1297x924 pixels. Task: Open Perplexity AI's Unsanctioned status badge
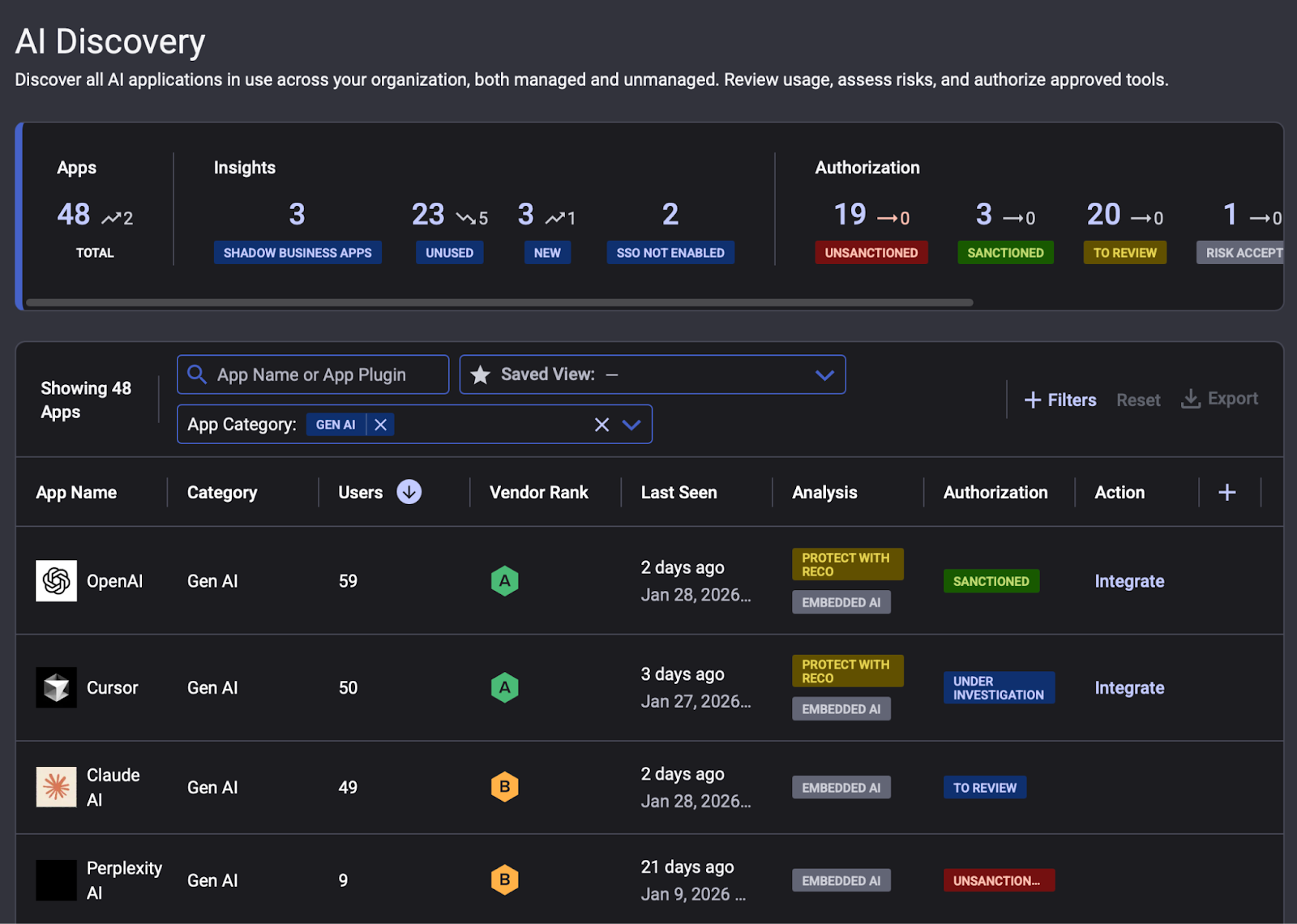[999, 880]
